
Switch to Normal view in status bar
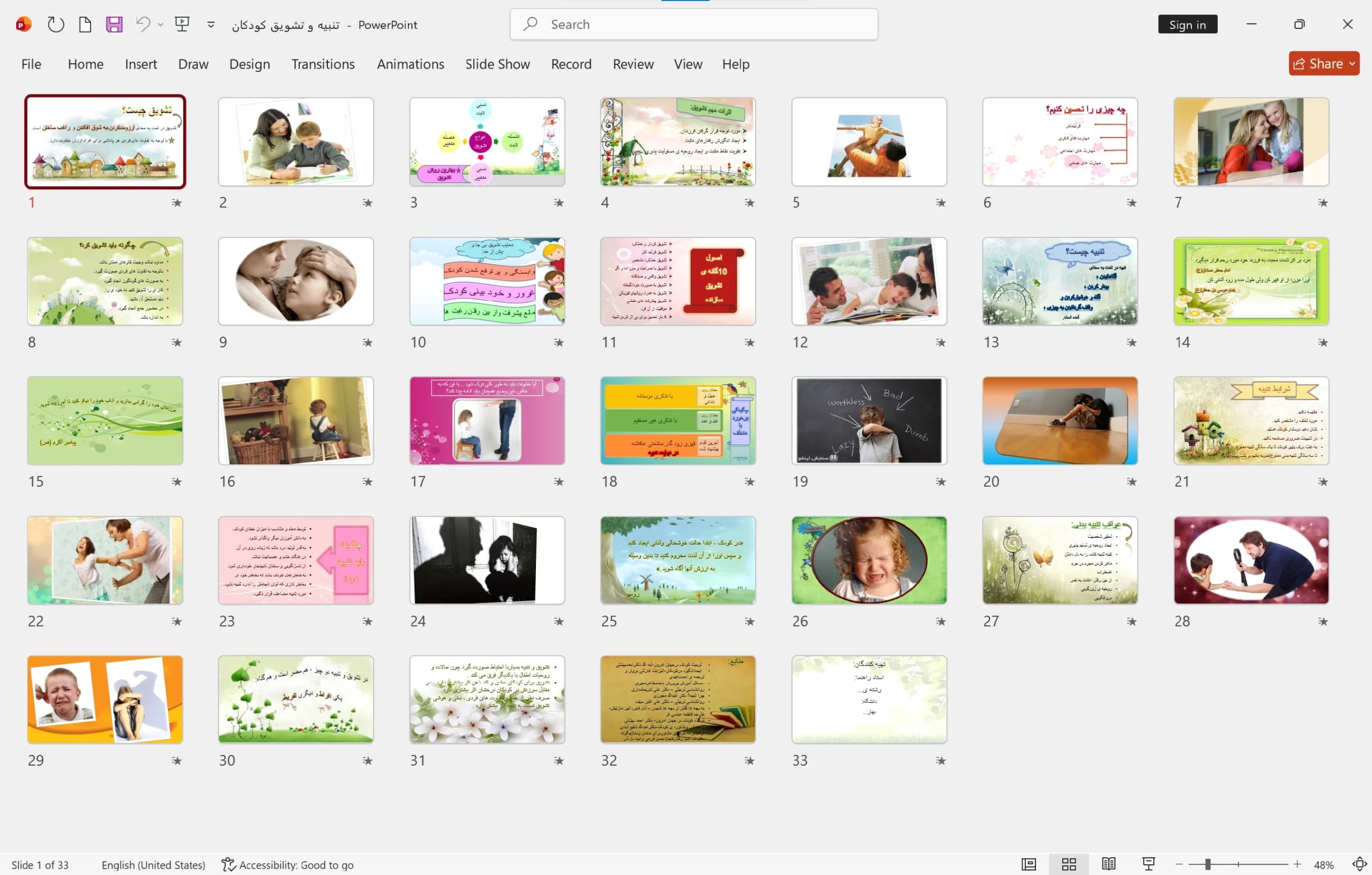coord(1028,864)
